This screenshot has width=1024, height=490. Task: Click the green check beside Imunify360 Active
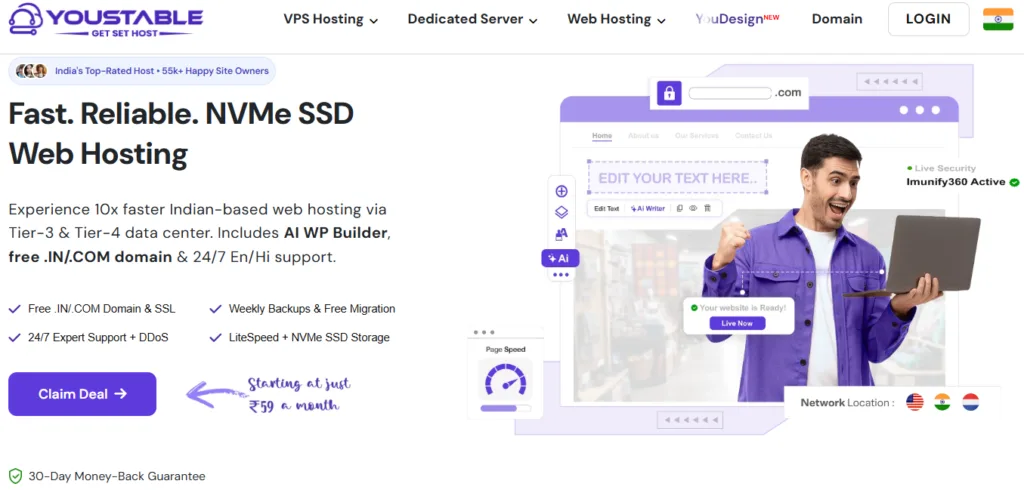(x=1014, y=182)
